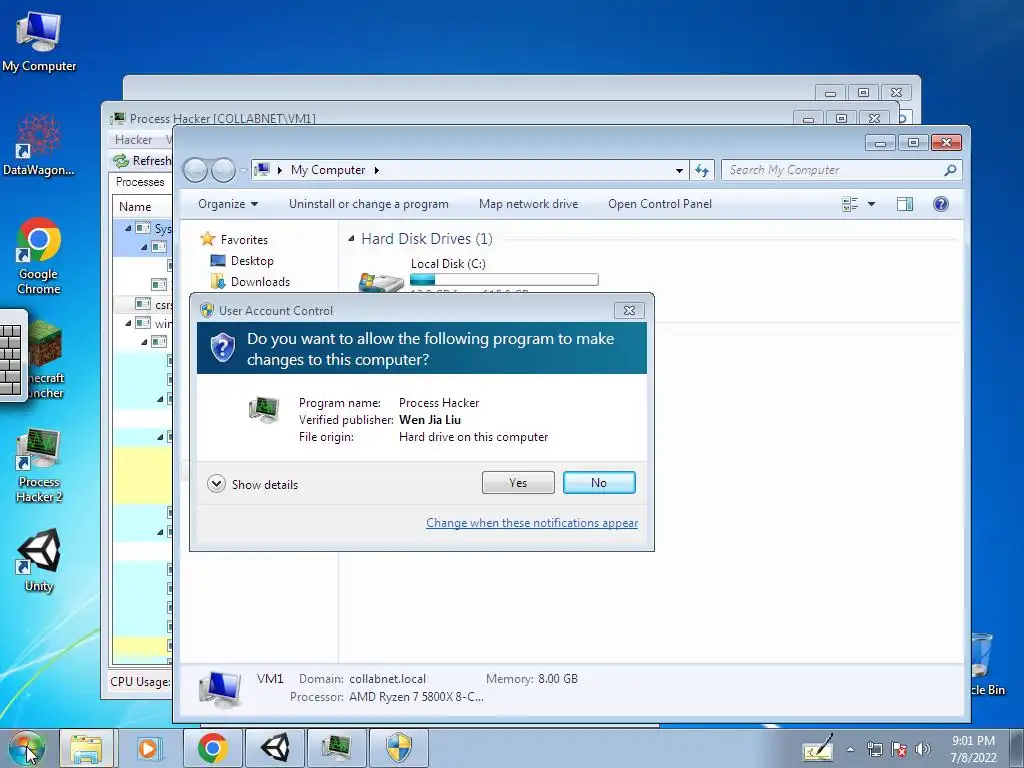This screenshot has height=768, width=1024.
Task: Open the network tray icon
Action: (874, 749)
